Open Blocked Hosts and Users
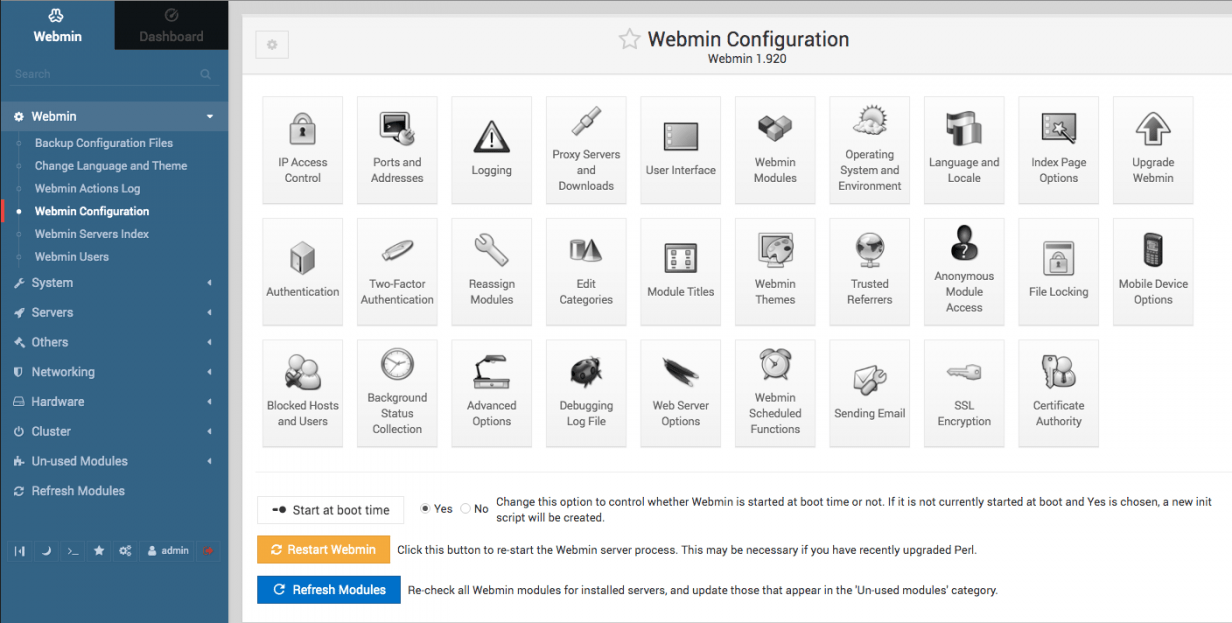The height and width of the screenshot is (623, 1232). click(x=303, y=393)
